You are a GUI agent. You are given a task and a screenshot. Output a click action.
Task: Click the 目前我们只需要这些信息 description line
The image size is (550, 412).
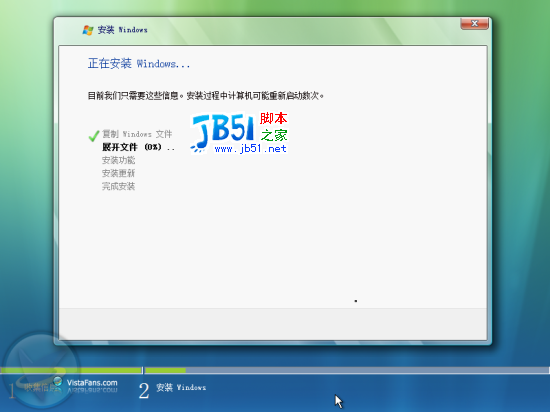point(206,95)
